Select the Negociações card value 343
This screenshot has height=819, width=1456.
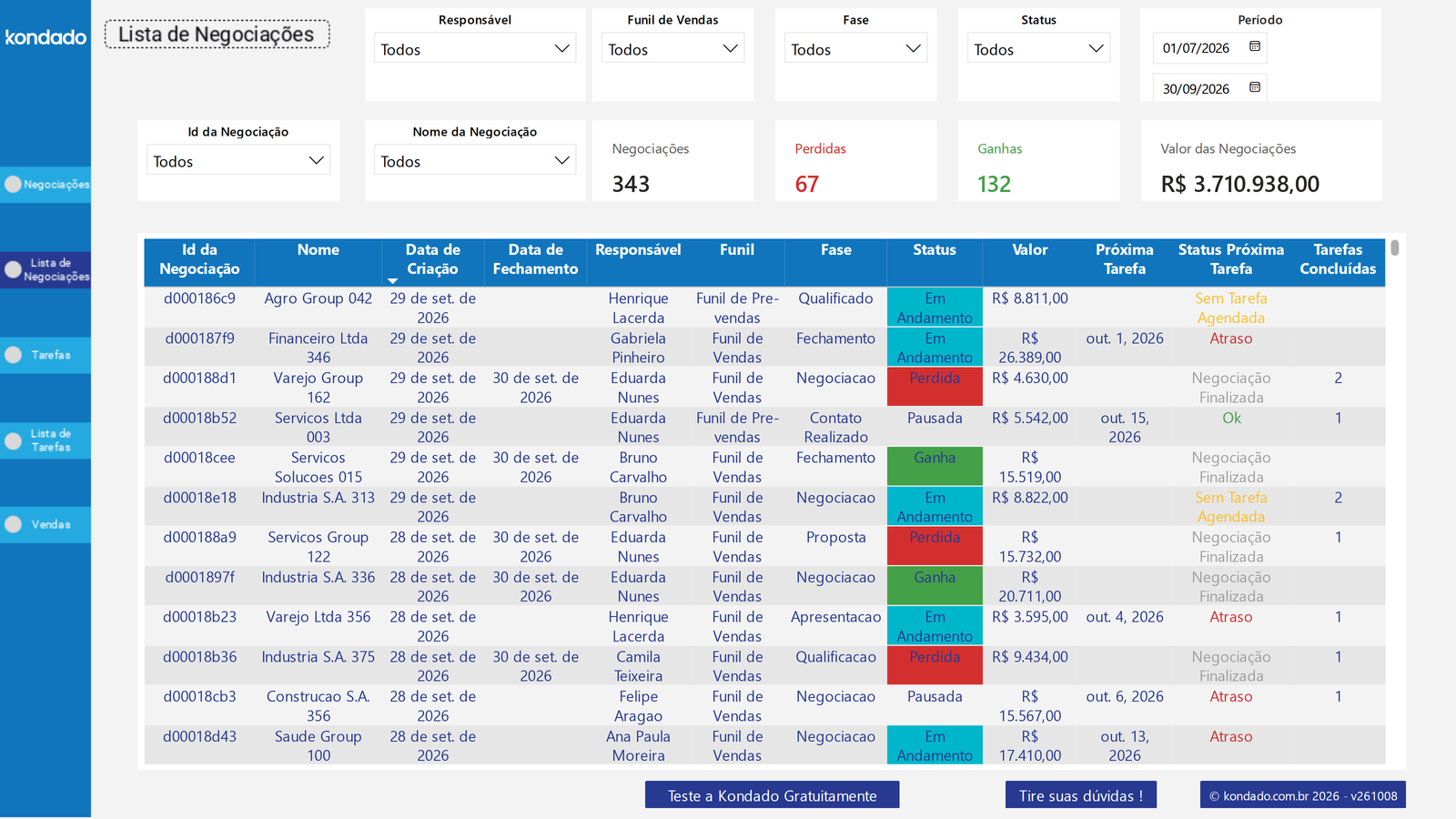coord(631,184)
